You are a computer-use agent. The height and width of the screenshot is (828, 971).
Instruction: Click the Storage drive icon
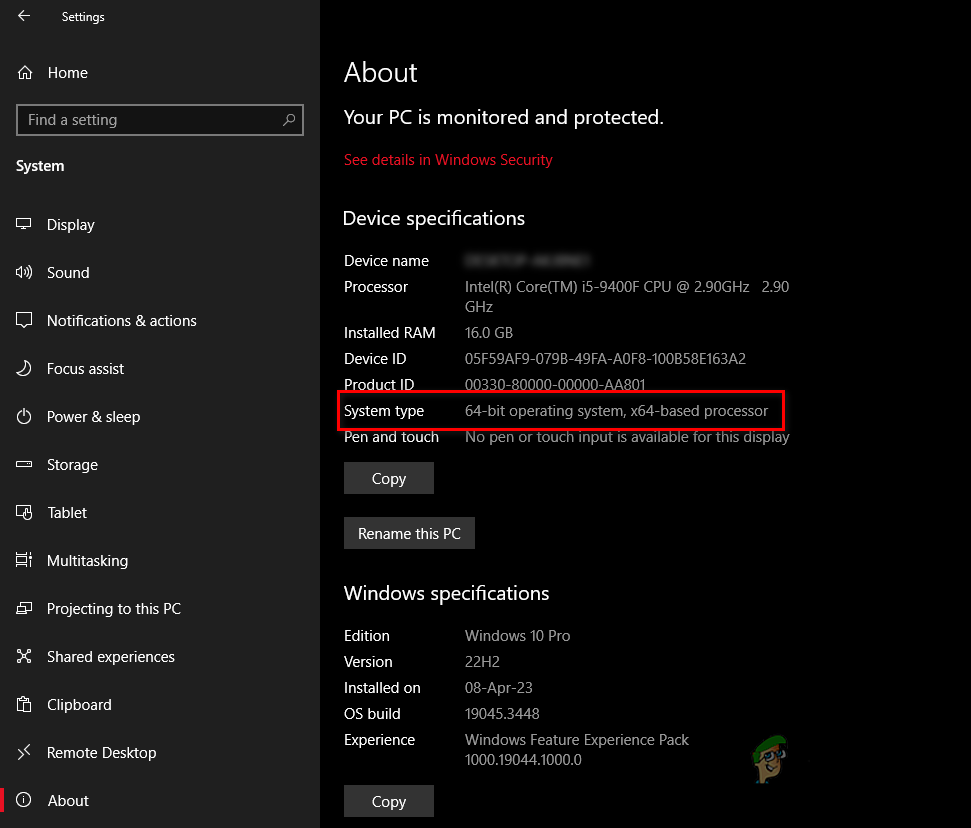pos(25,465)
